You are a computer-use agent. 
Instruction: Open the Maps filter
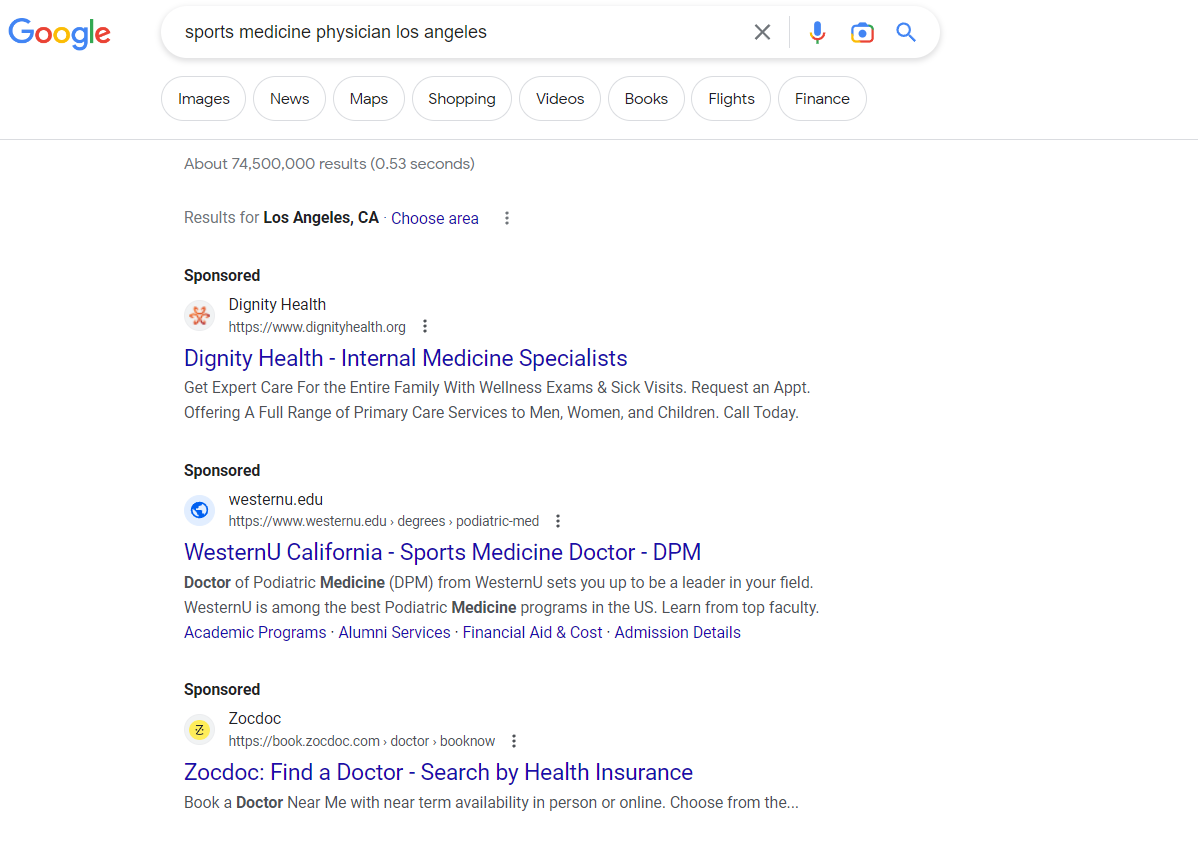click(369, 99)
